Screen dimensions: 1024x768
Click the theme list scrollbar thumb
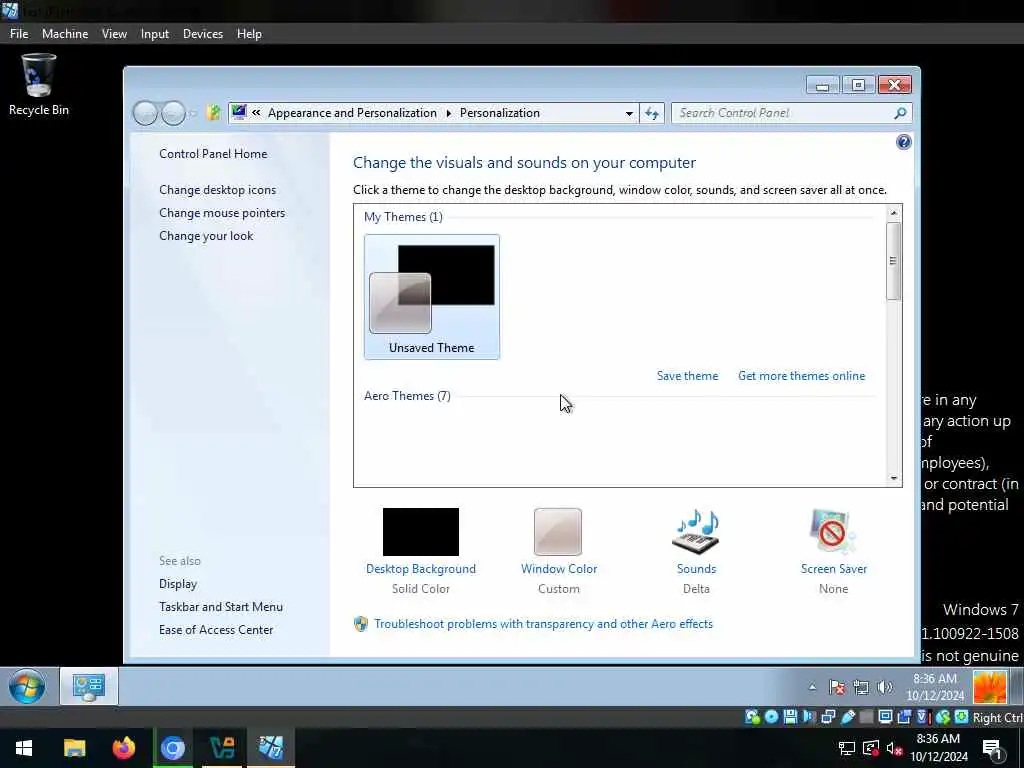coord(893,261)
